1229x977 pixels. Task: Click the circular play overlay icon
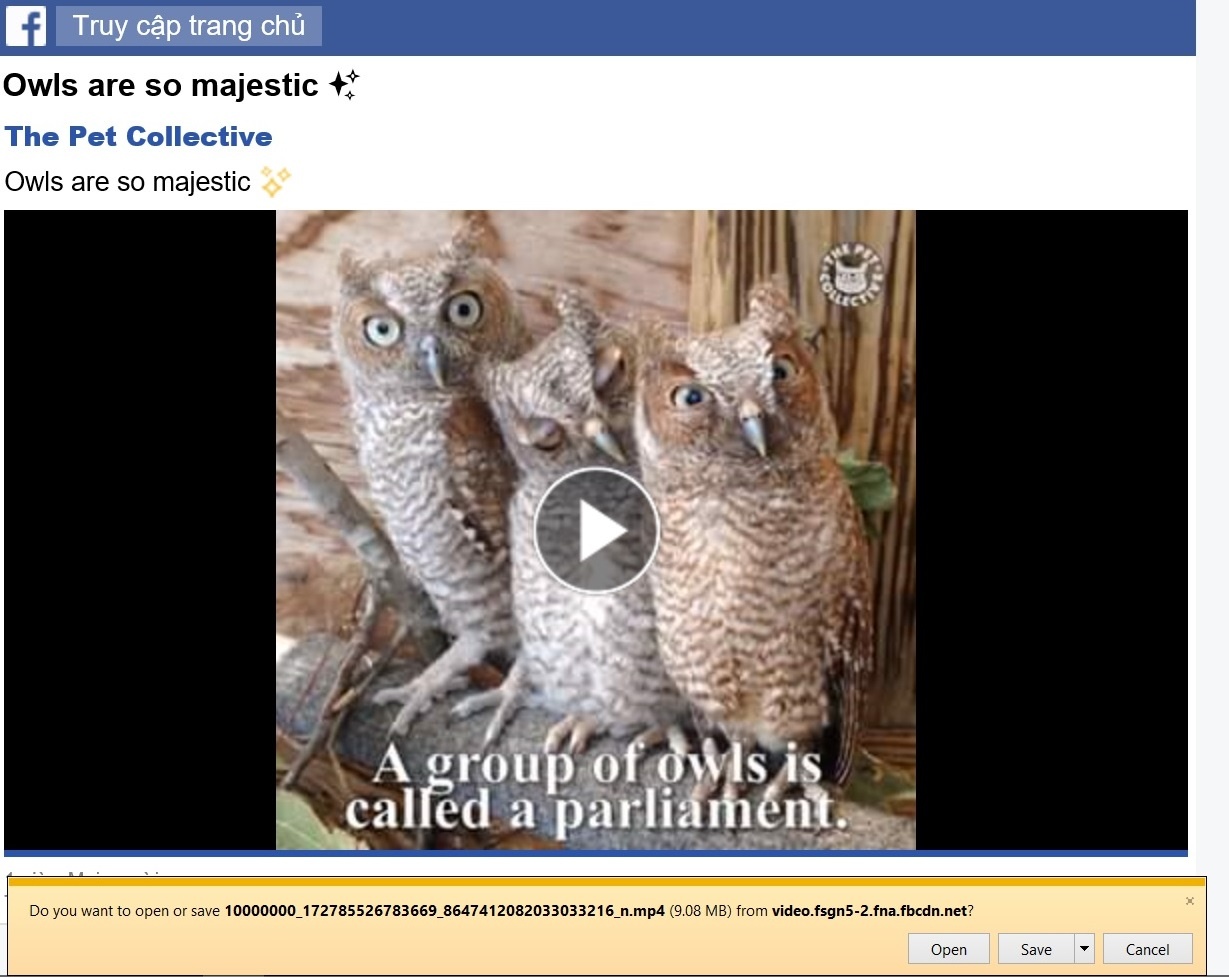tap(596, 531)
